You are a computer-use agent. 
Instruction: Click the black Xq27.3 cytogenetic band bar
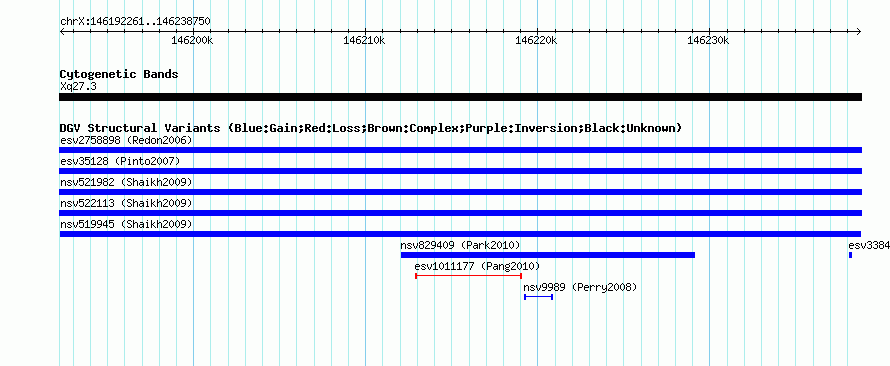(x=460, y=97)
